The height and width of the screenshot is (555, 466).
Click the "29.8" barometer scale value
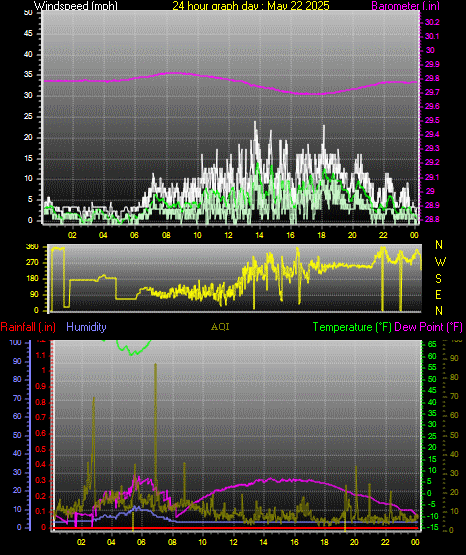(432, 79)
